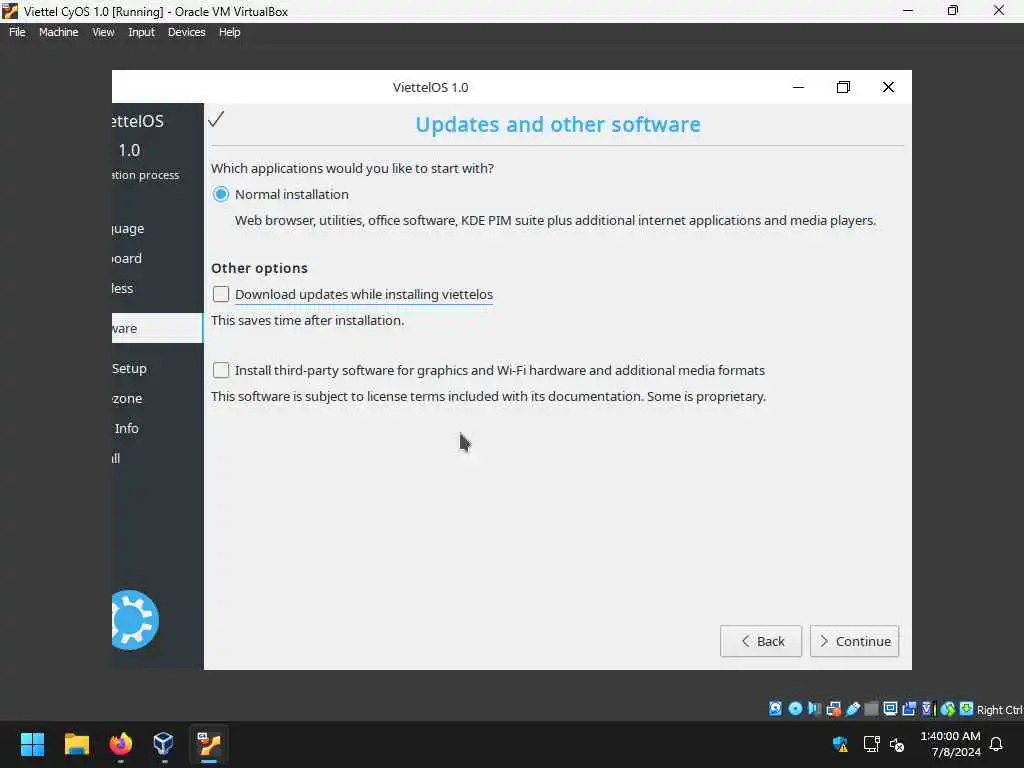Screen dimensions: 1024x768
Task: Toggle the mouse integration status icon
Action: tap(948, 709)
